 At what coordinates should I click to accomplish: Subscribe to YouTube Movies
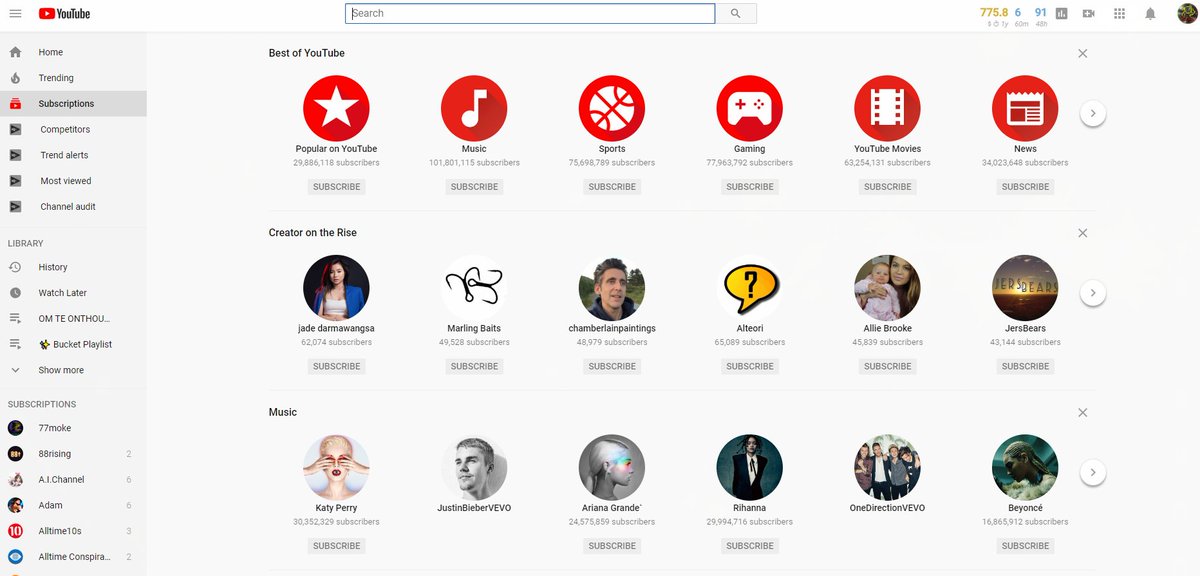[888, 187]
